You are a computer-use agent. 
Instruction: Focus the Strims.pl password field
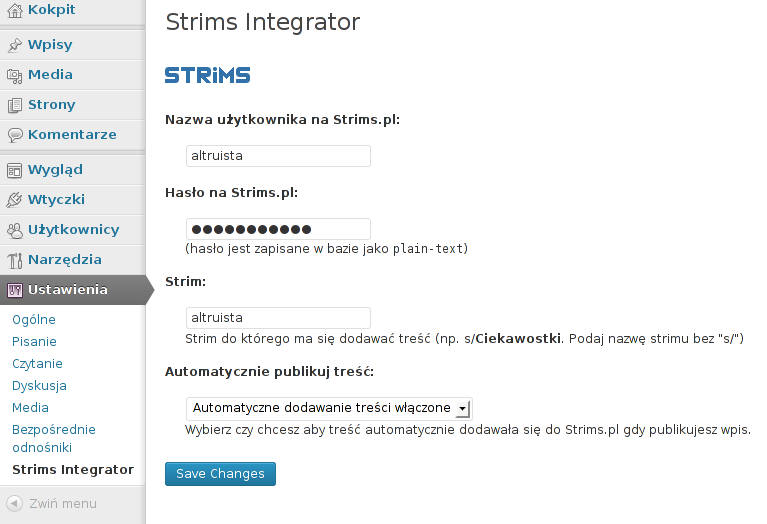[x=278, y=229]
